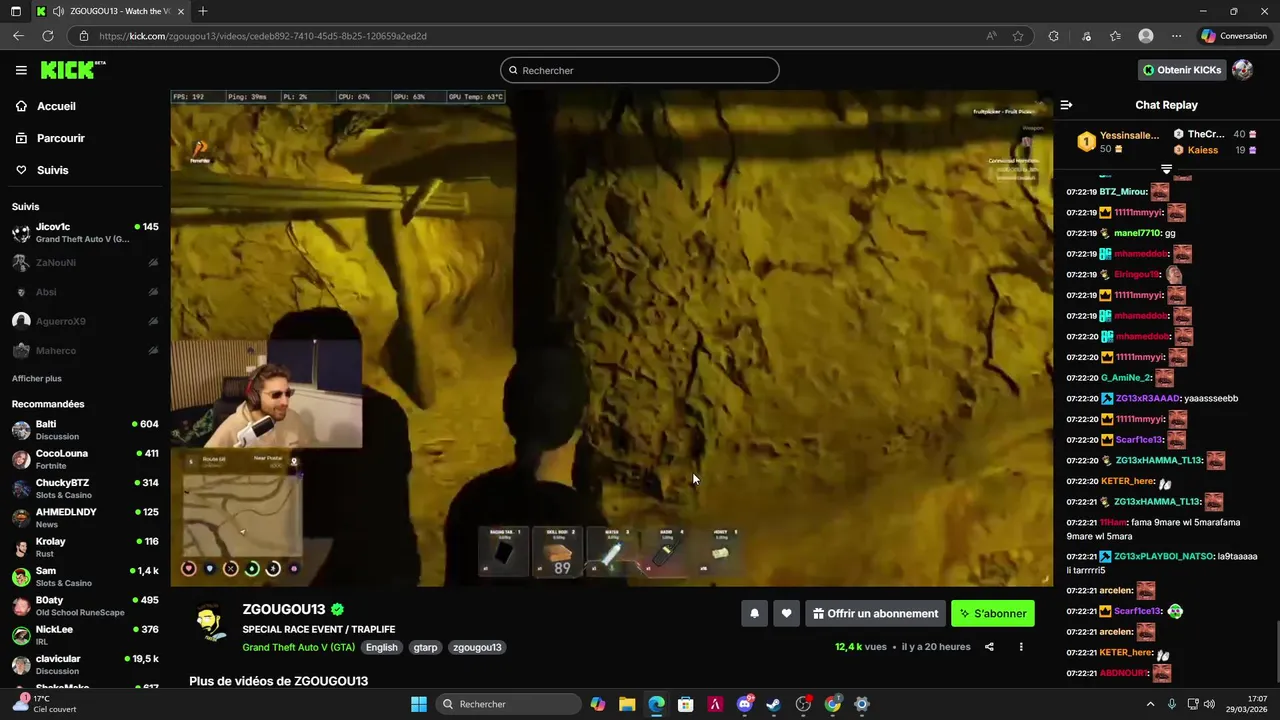This screenshot has width=1280, height=720.
Task: Open recommended channel ChuckyBTZ
Action: (85, 489)
